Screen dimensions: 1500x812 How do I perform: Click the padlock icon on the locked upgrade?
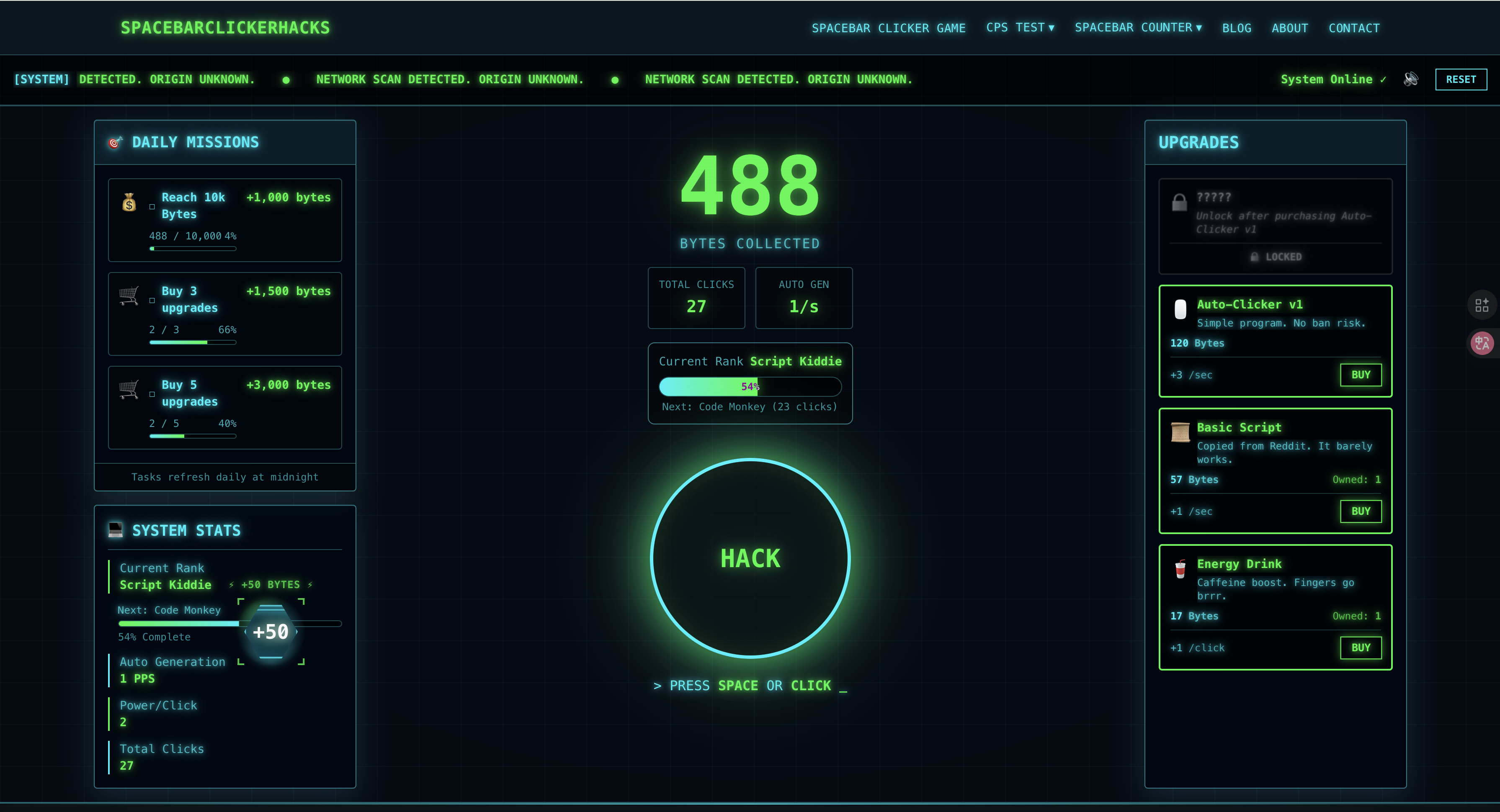pyautogui.click(x=1180, y=202)
